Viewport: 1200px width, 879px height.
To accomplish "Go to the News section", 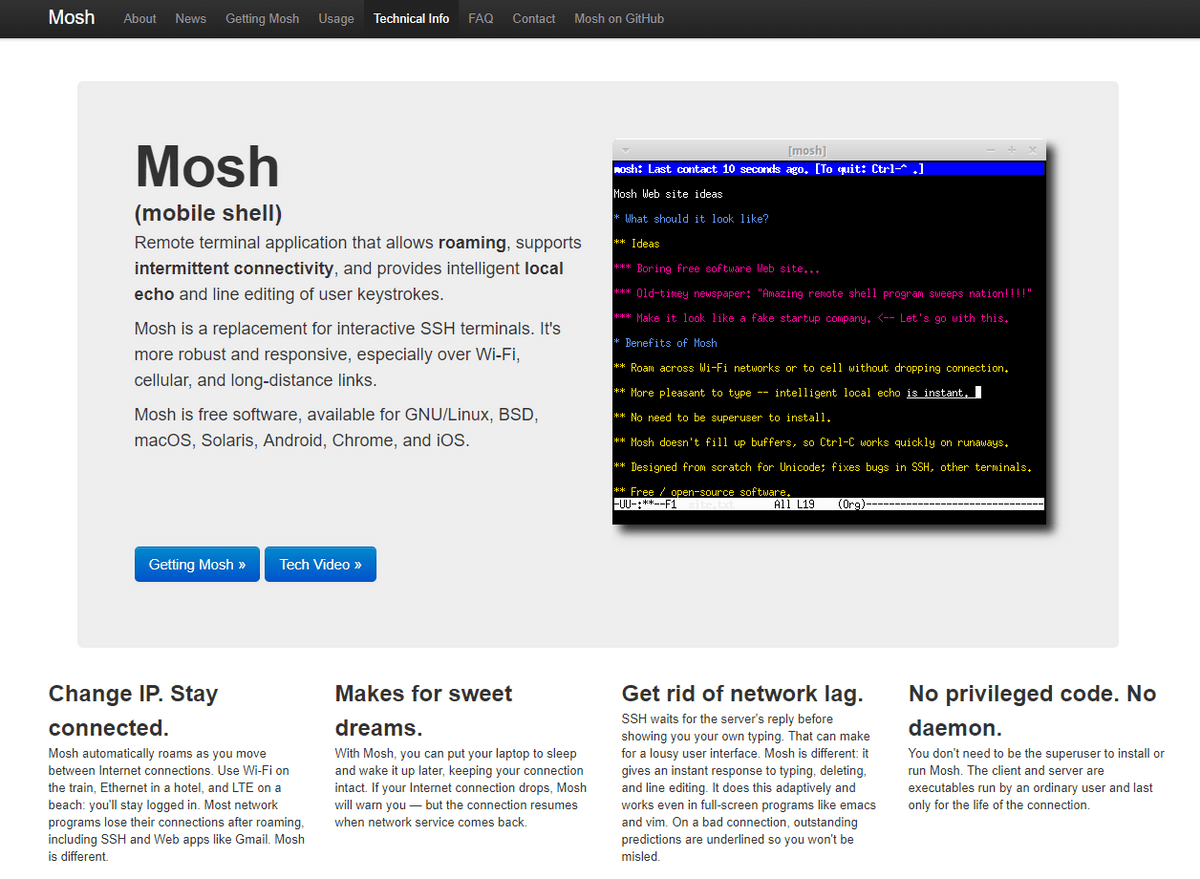I will [x=191, y=18].
